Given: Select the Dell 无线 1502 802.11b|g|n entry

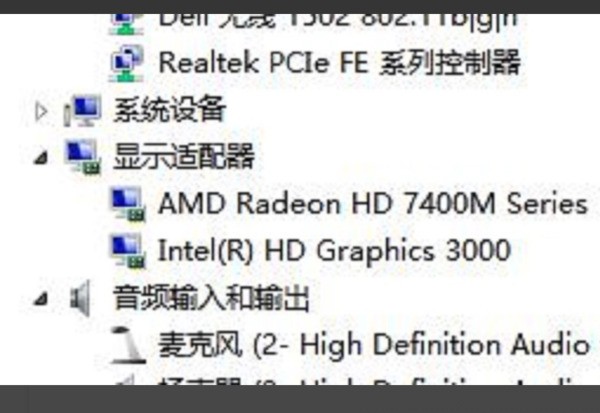Looking at the screenshot, I should pos(338,22).
